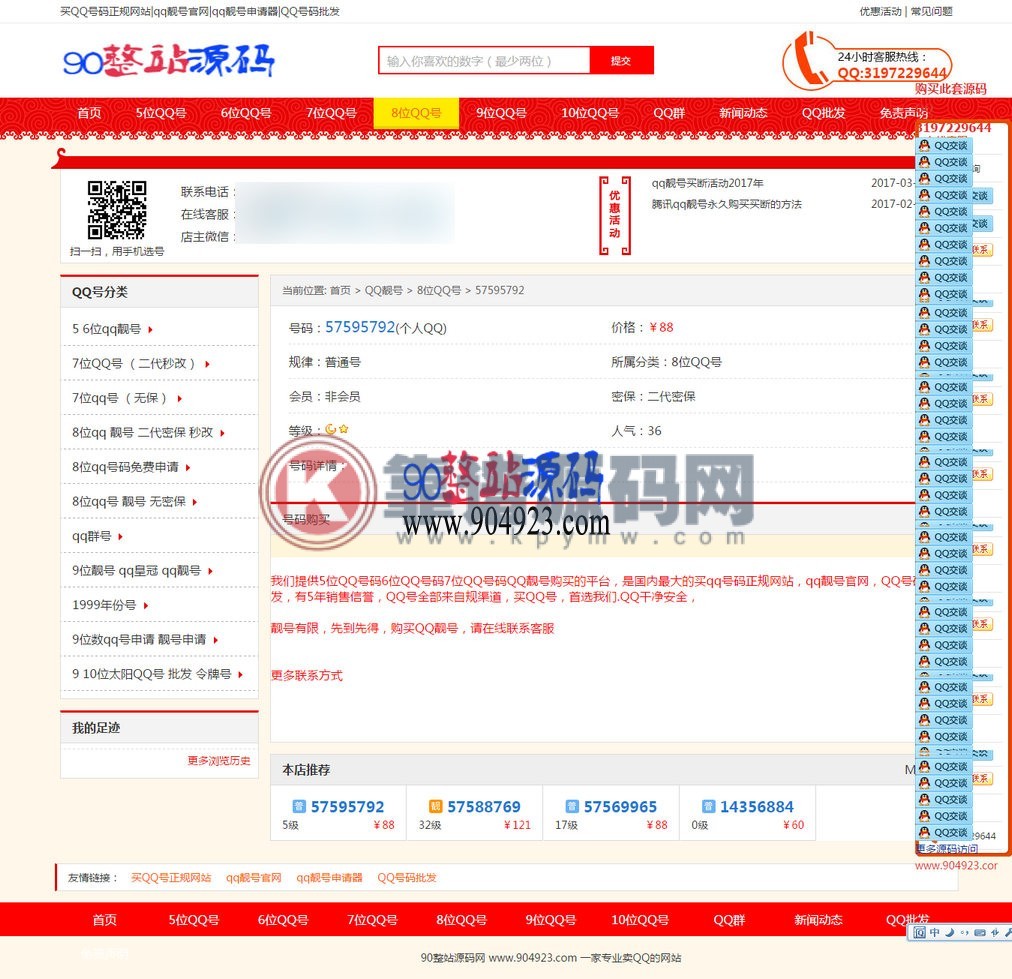Click the price ¥88 in details
Screen dimensions: 1012x979
click(x=661, y=327)
